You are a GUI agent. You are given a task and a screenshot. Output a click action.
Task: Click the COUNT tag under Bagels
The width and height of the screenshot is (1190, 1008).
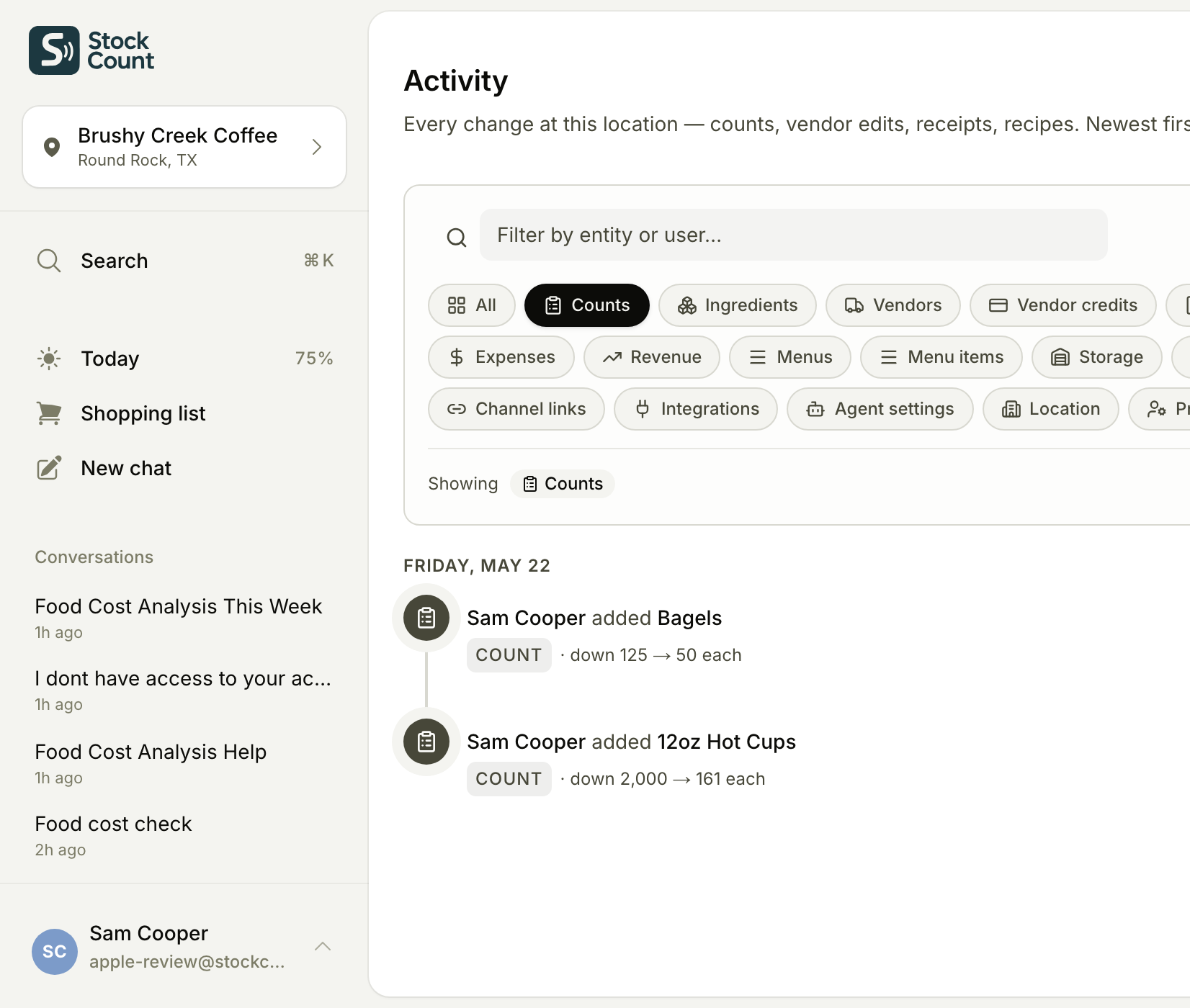pyautogui.click(x=509, y=655)
